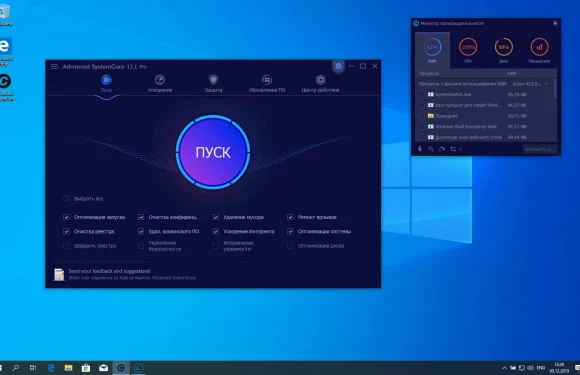Select the Windows Shell Experience Host checkbox
580x375 pixels.
click(422, 126)
